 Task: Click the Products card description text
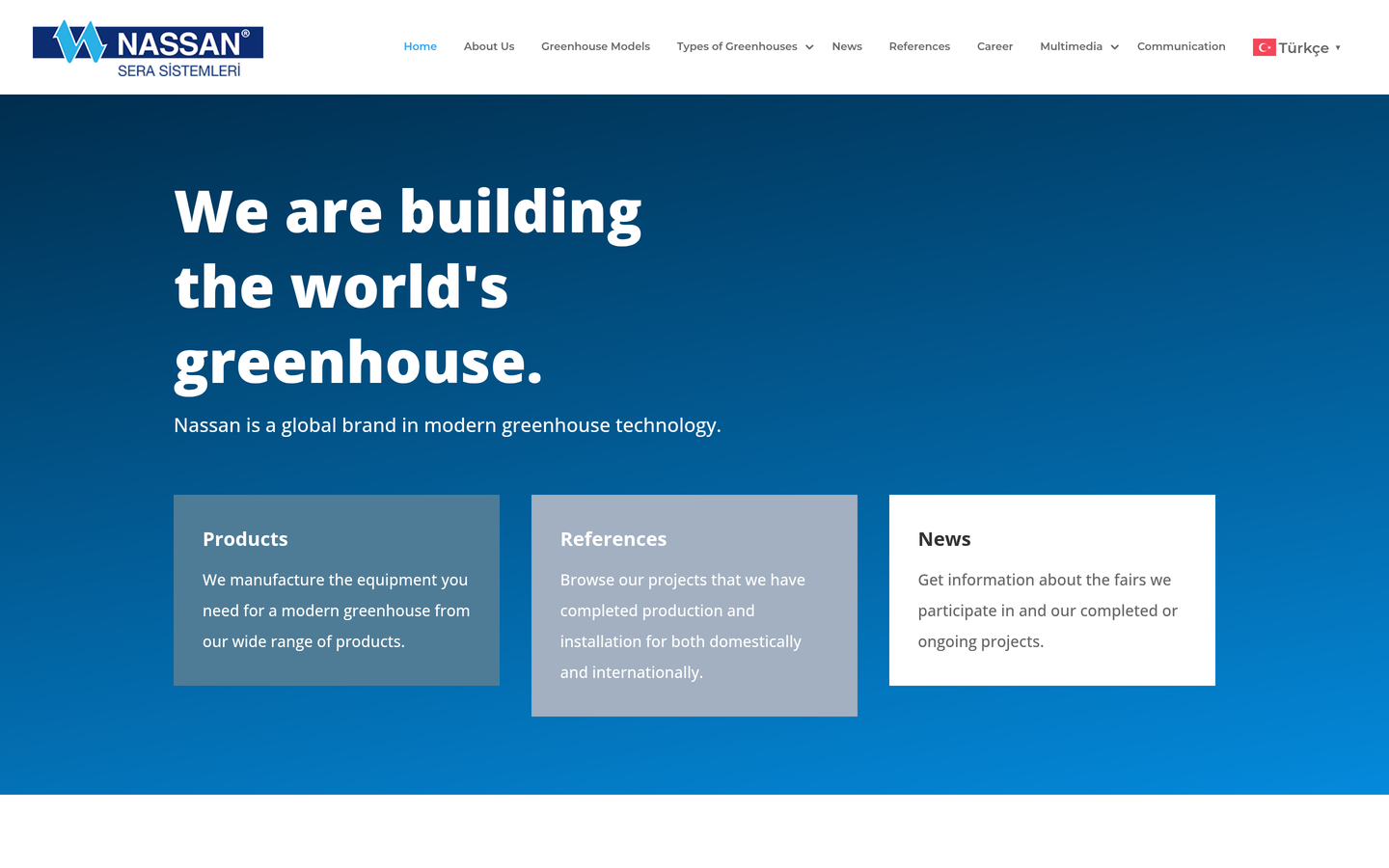click(x=337, y=610)
